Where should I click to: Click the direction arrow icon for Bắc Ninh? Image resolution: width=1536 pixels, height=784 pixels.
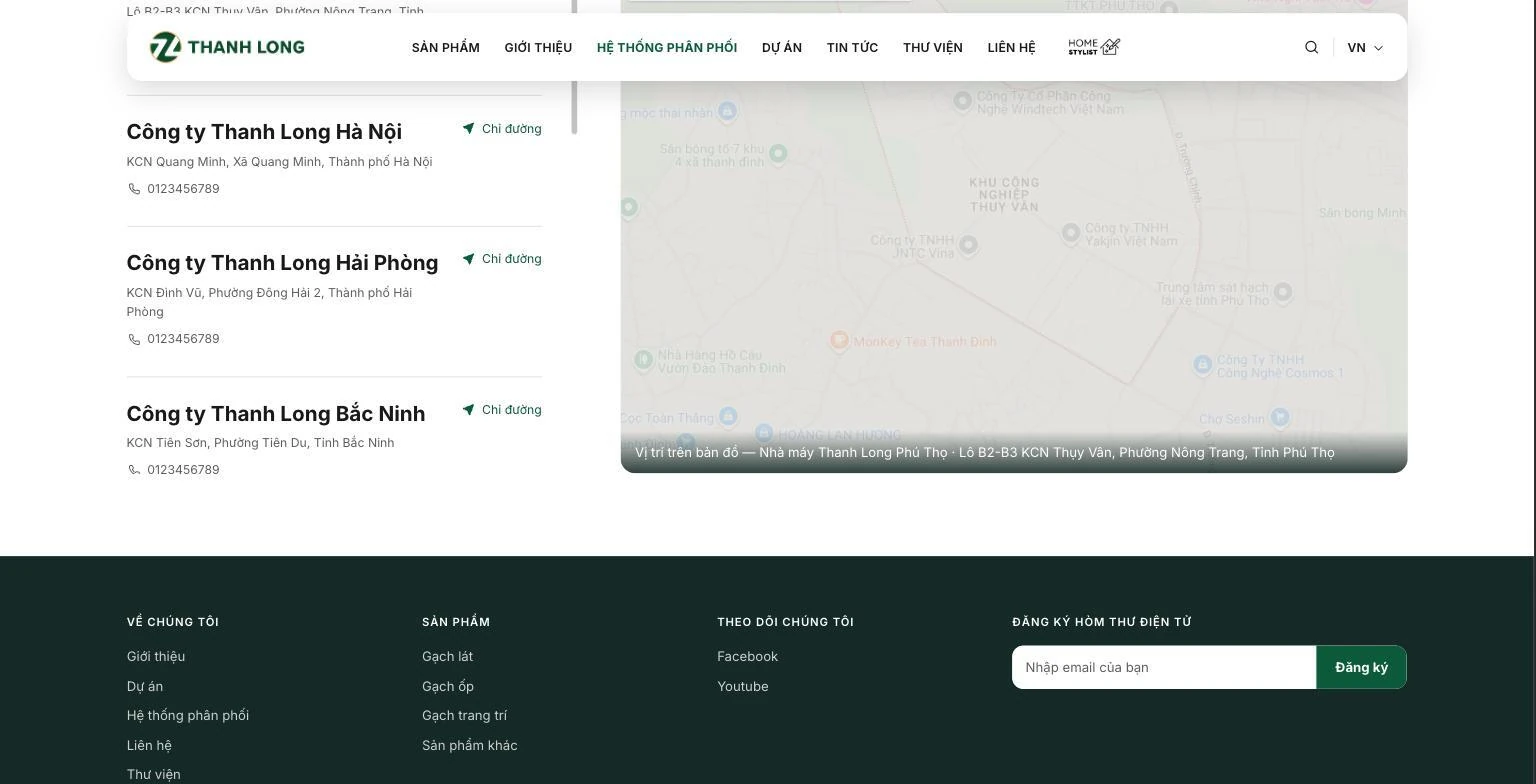[468, 410]
